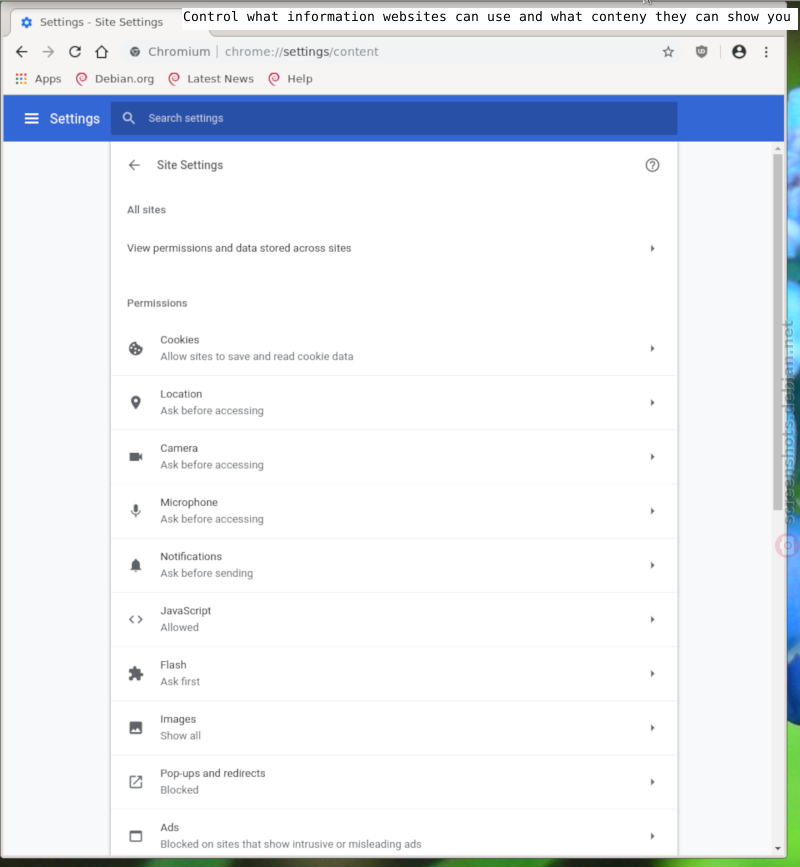Open the shield extension icon
Screen dimensions: 800x867
(x=702, y=52)
